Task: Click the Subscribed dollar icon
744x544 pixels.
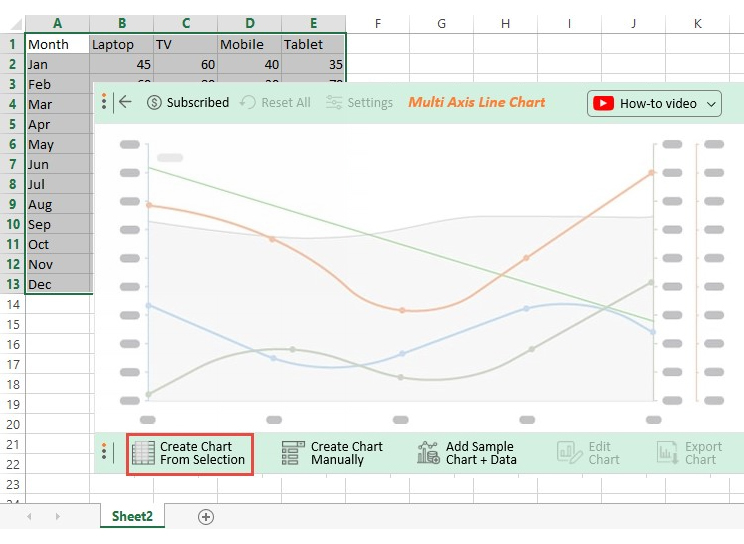Action: pos(154,102)
